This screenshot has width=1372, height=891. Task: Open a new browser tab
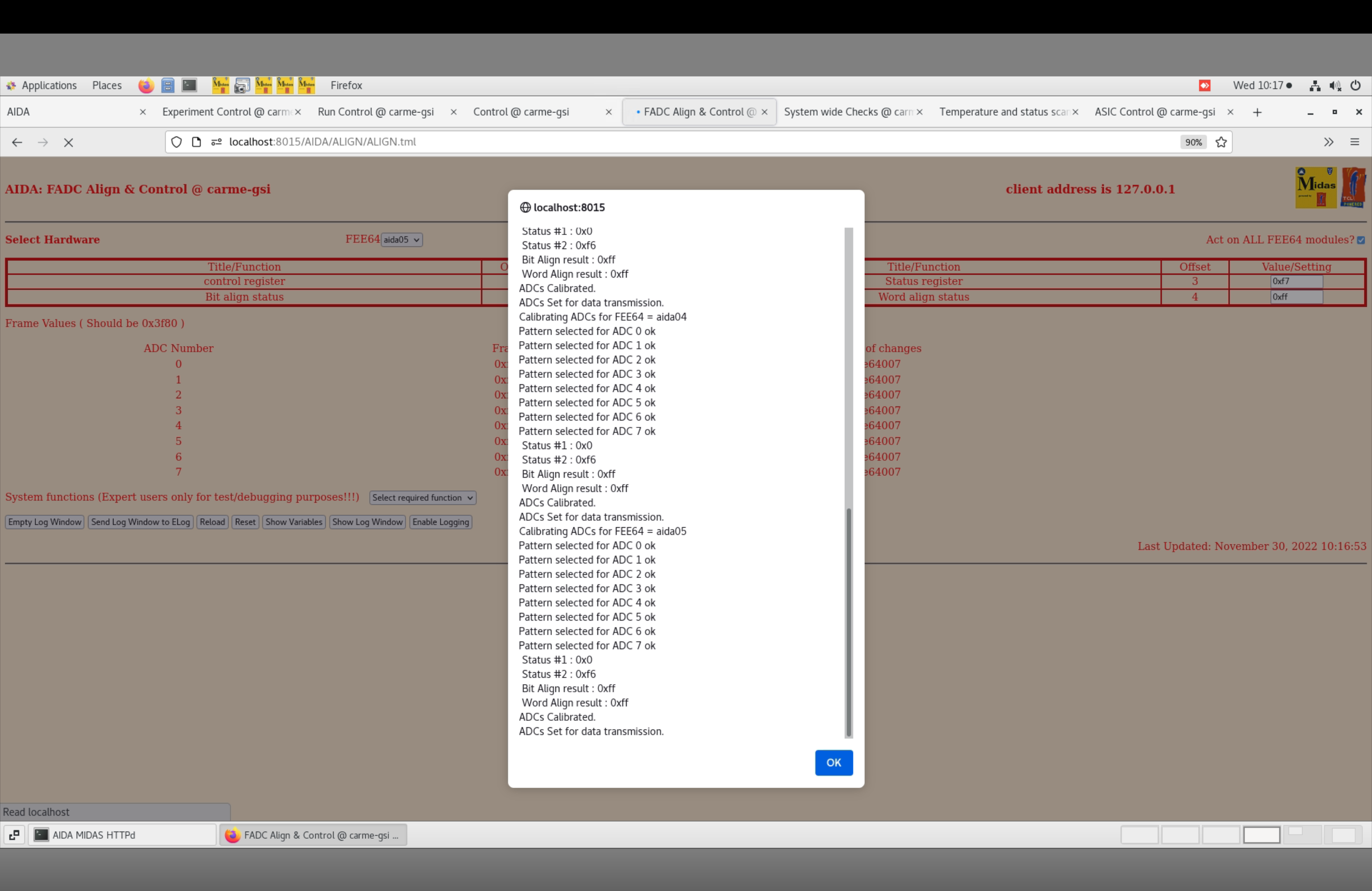1257,112
